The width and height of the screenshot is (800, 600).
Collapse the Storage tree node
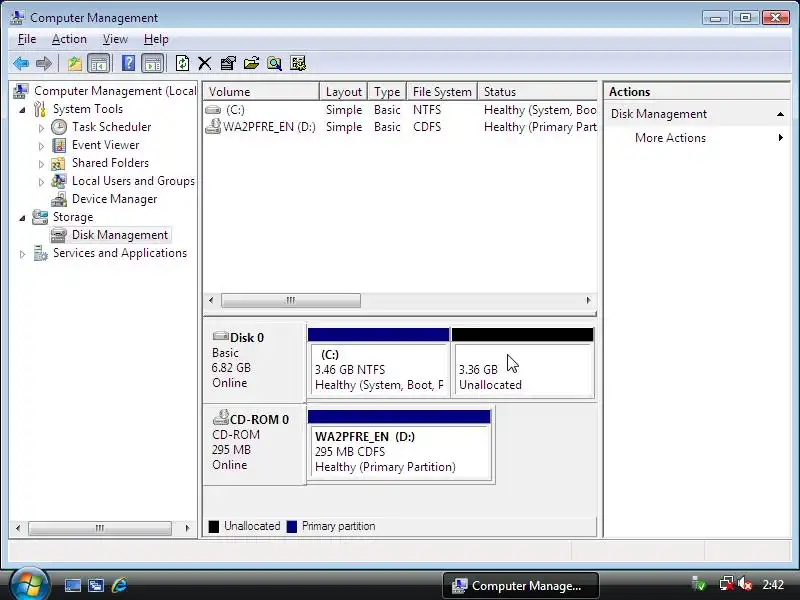pos(22,218)
